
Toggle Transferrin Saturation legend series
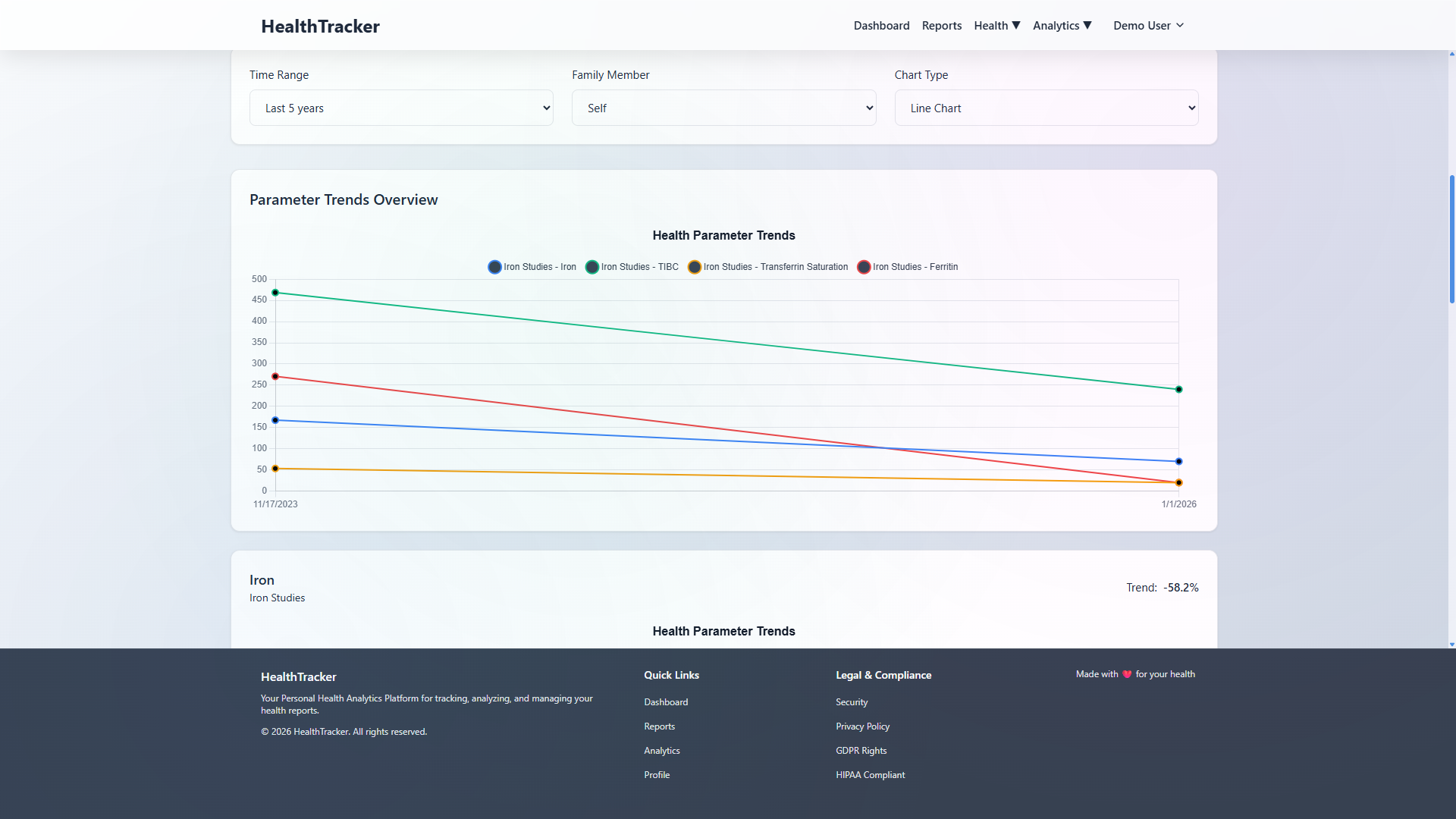(x=767, y=267)
